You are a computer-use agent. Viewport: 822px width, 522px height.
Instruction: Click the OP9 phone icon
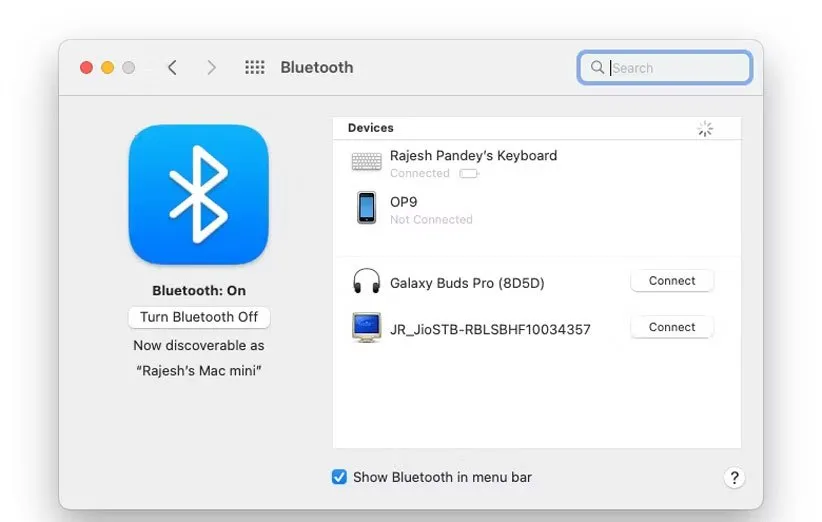point(367,208)
